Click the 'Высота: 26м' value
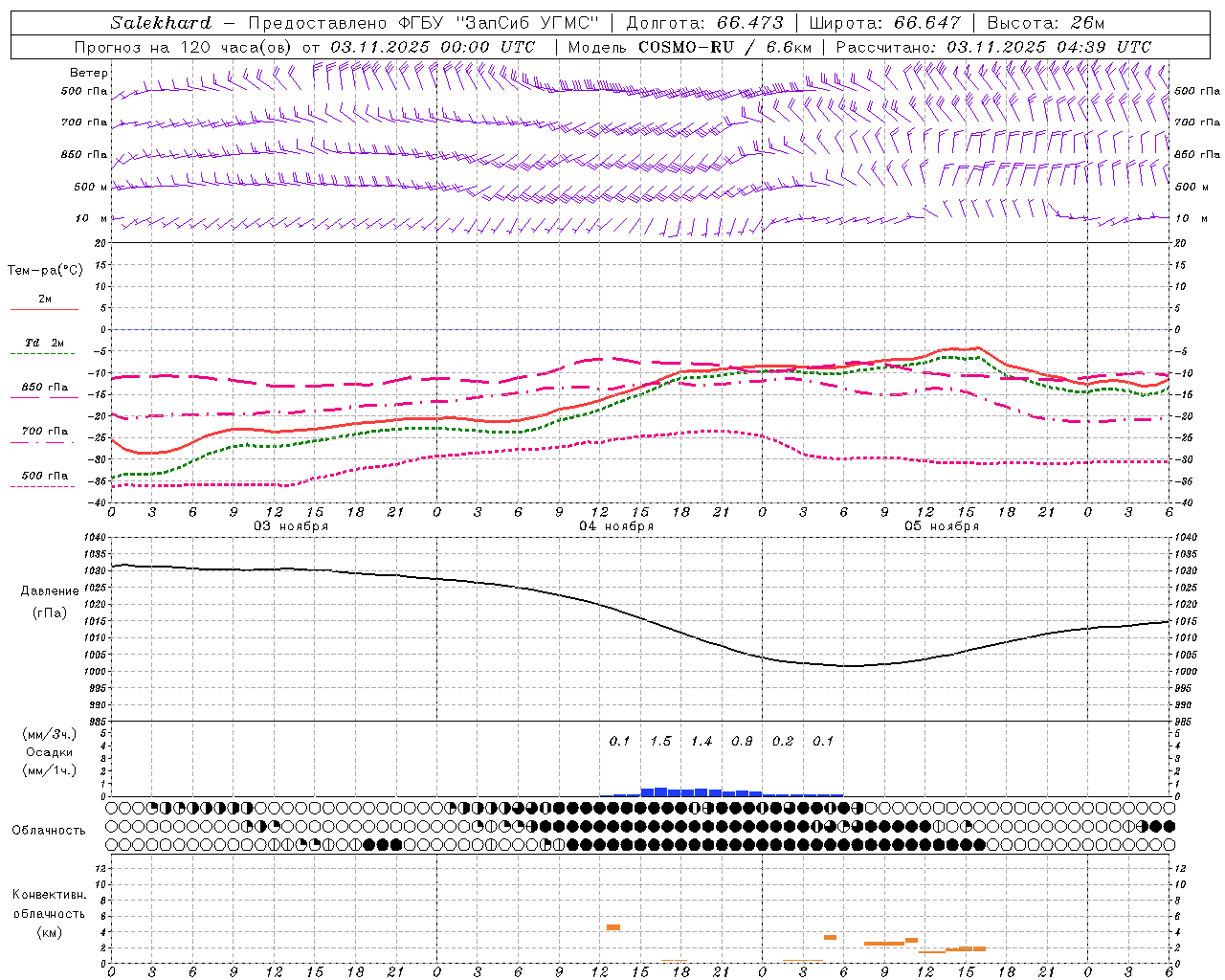The height and width of the screenshot is (980, 1225). [1046, 23]
